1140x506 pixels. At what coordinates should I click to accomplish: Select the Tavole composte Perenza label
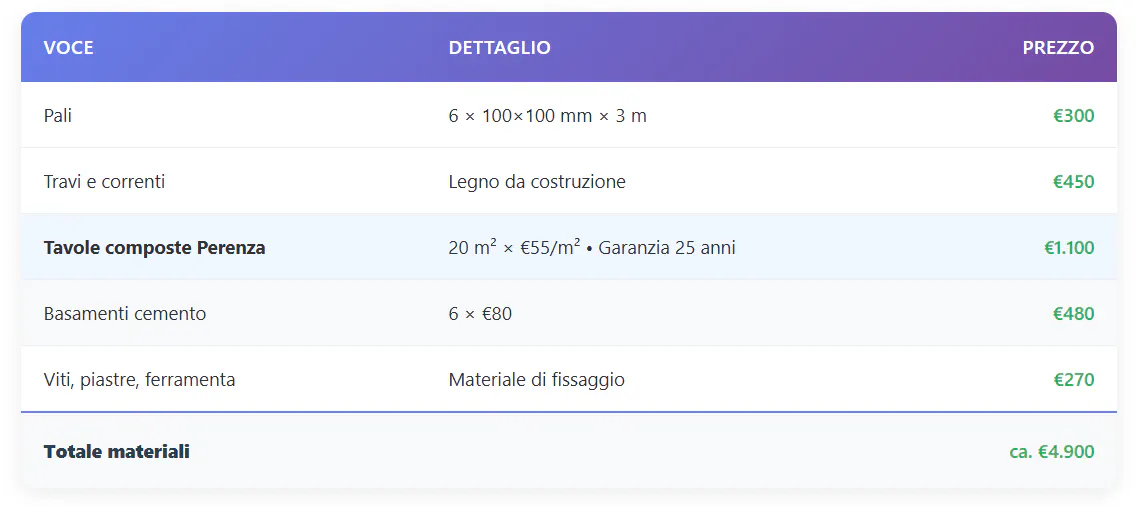(154, 248)
